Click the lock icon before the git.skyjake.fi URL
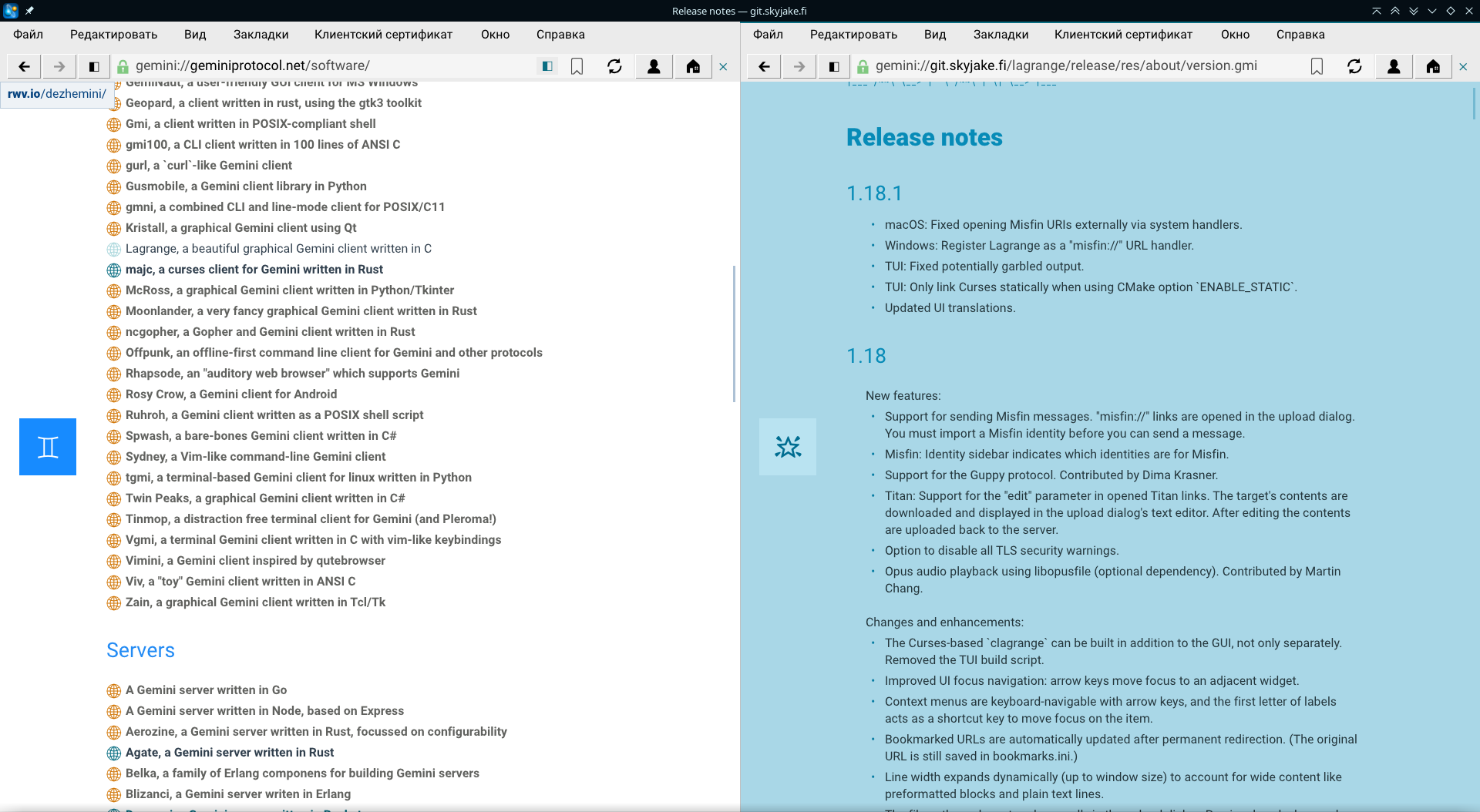1480x812 pixels. pyautogui.click(x=863, y=66)
